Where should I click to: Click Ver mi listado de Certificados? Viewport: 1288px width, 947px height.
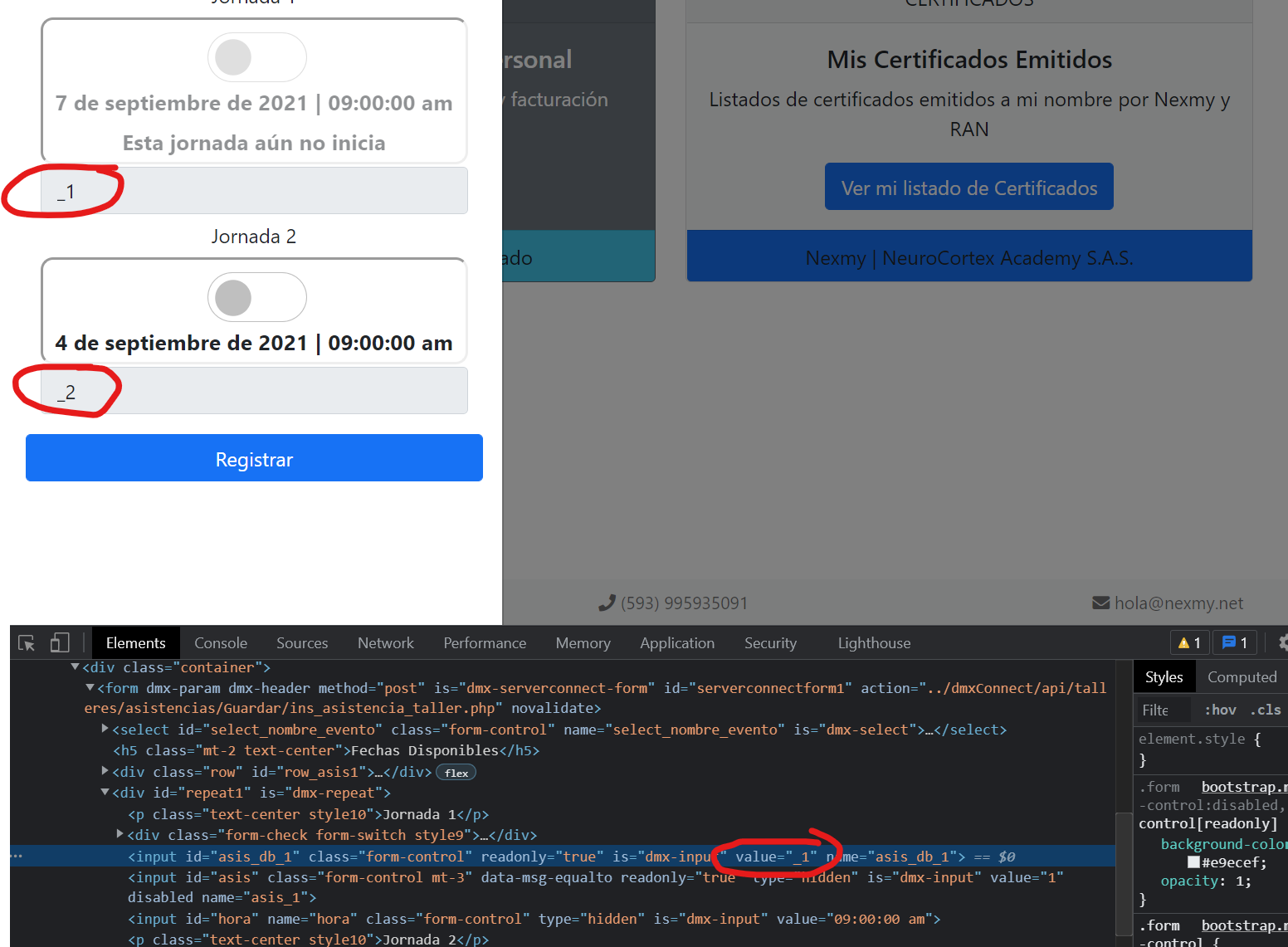pos(968,188)
